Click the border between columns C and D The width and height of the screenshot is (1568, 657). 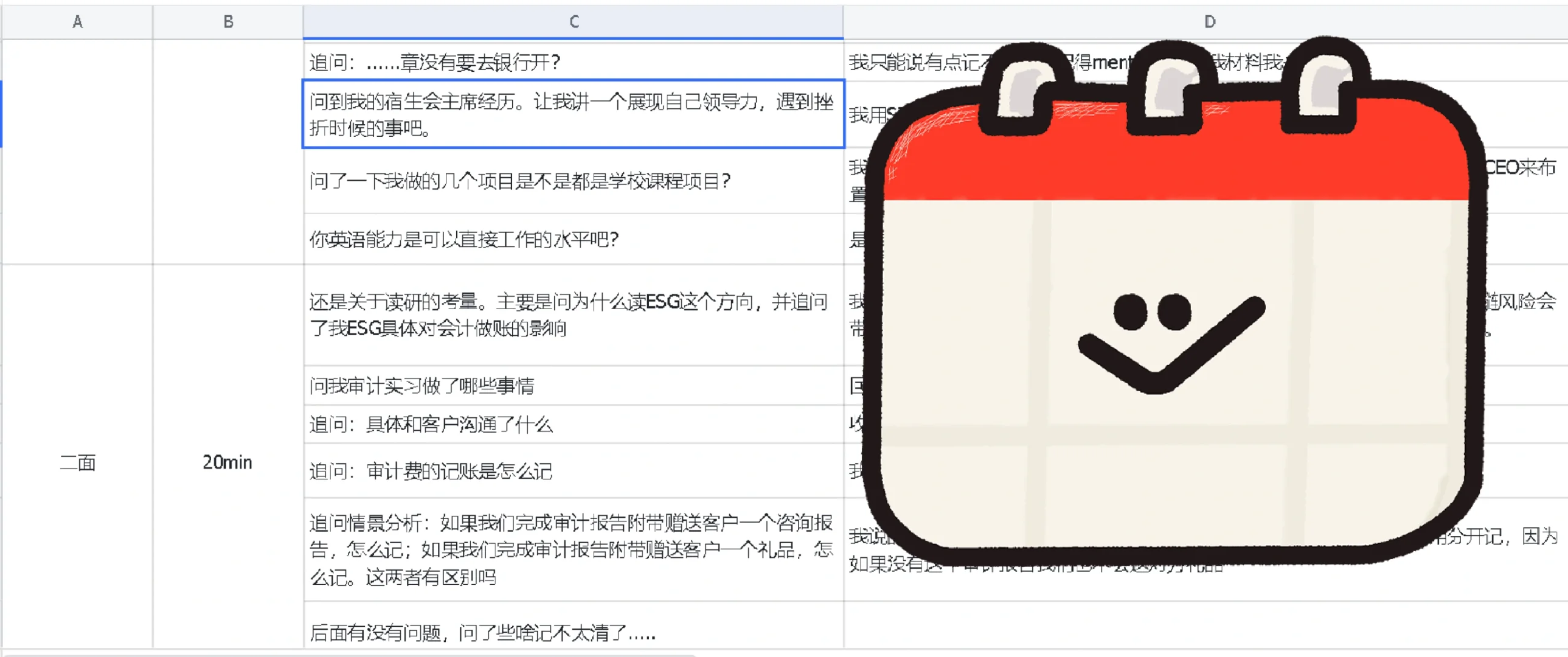844,22
